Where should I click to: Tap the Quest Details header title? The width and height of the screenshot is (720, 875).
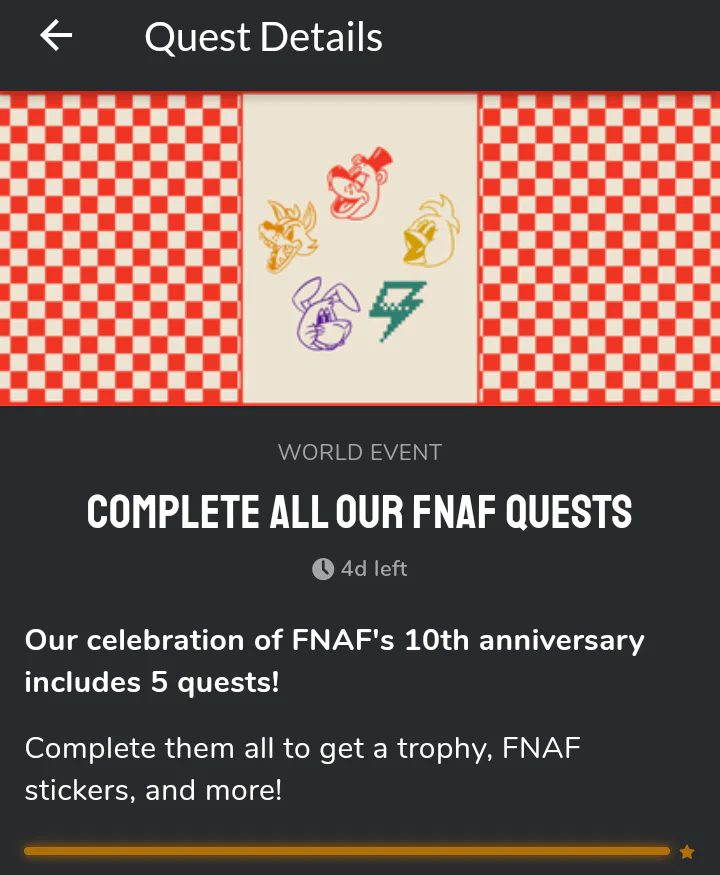click(x=263, y=38)
